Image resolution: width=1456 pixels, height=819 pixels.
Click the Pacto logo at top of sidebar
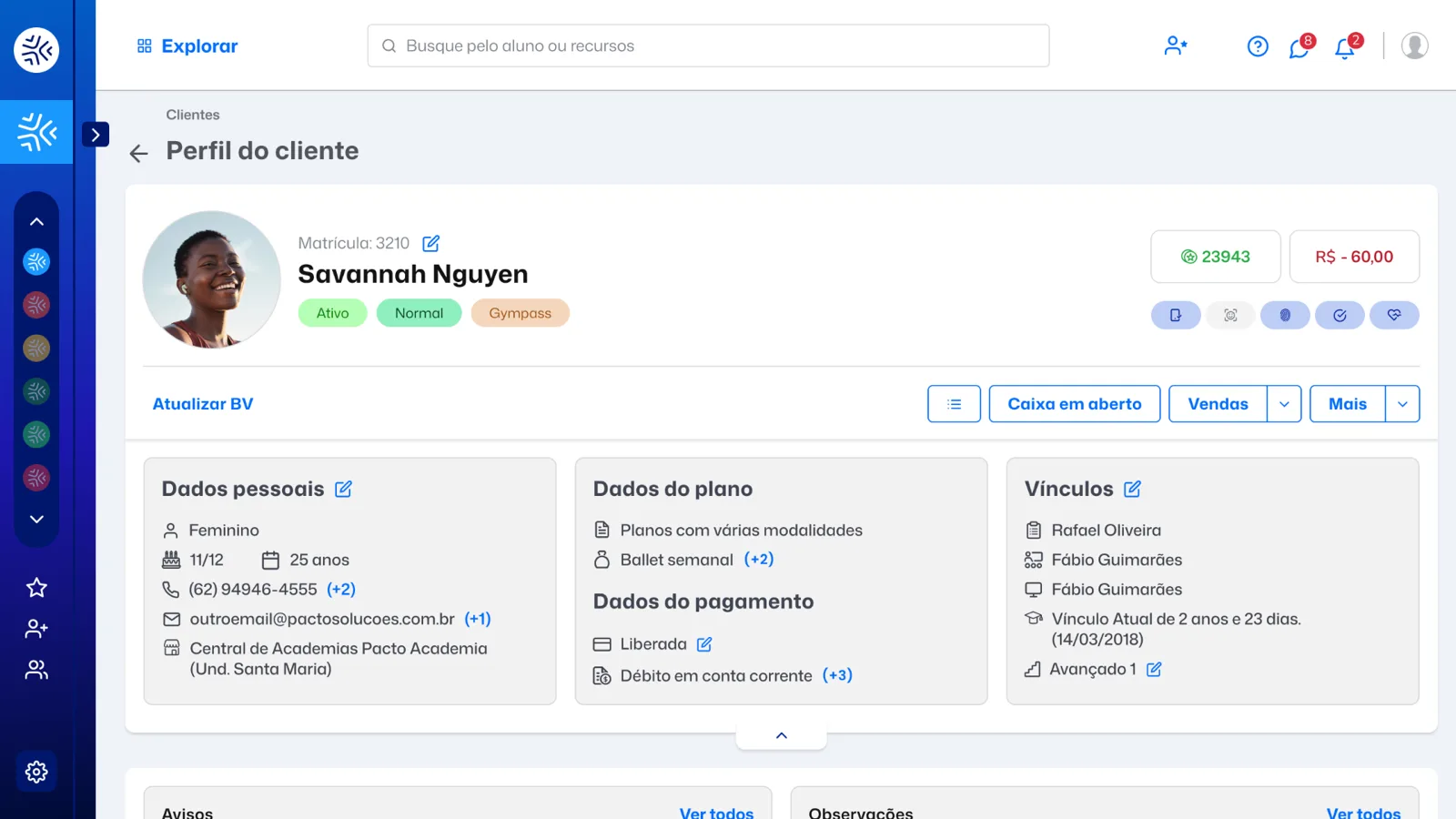coord(36,49)
